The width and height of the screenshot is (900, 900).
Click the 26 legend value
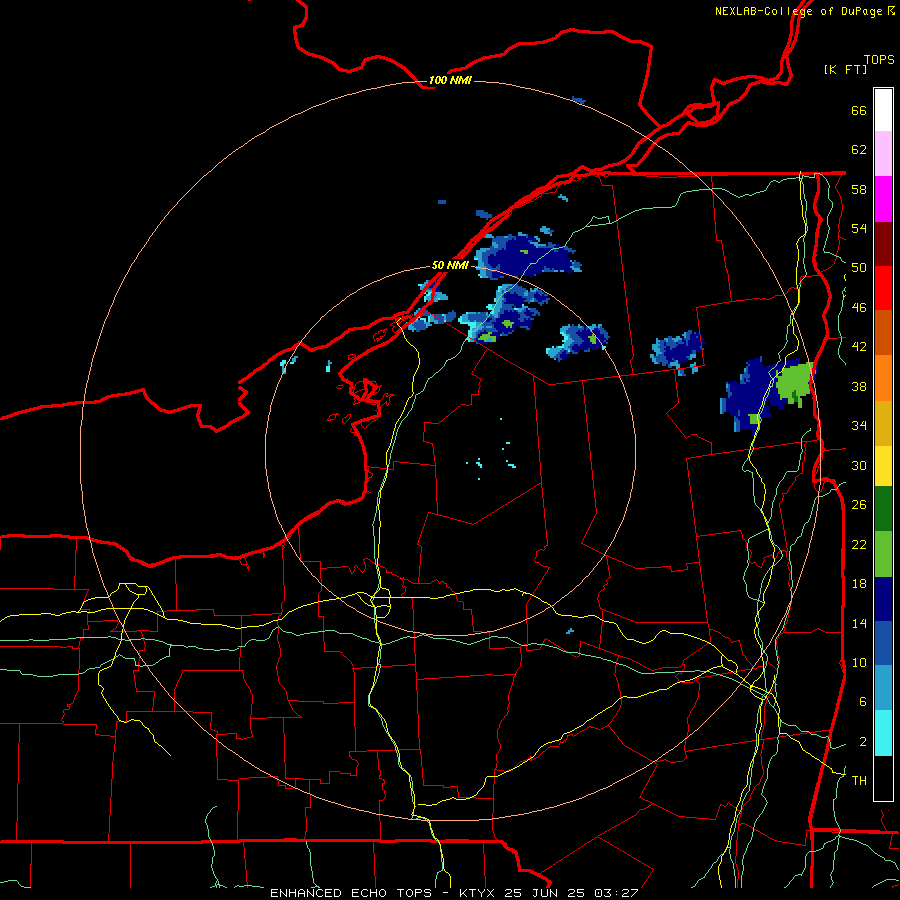pyautogui.click(x=859, y=505)
